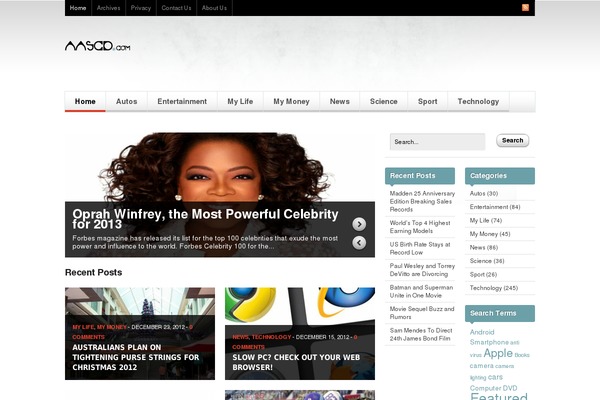Click the MASGD.com site logo
Image resolution: width=600 pixels, height=400 pixels.
point(98,46)
